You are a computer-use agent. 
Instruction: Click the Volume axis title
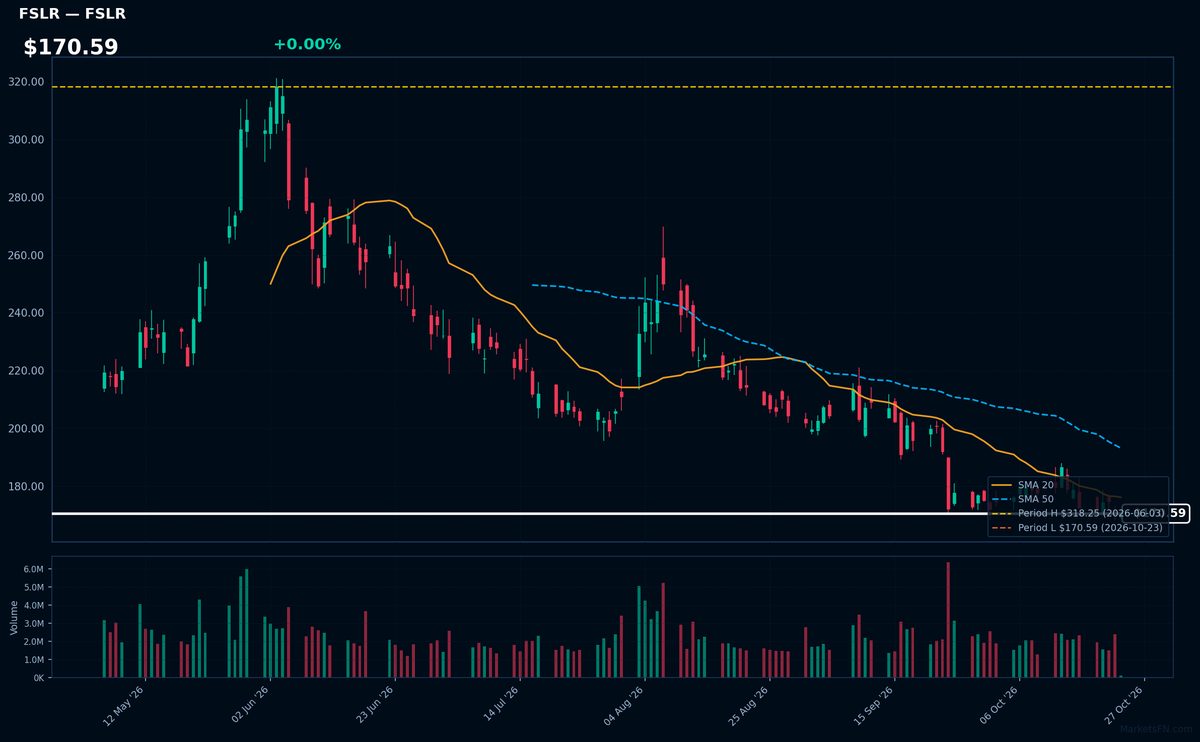point(14,617)
